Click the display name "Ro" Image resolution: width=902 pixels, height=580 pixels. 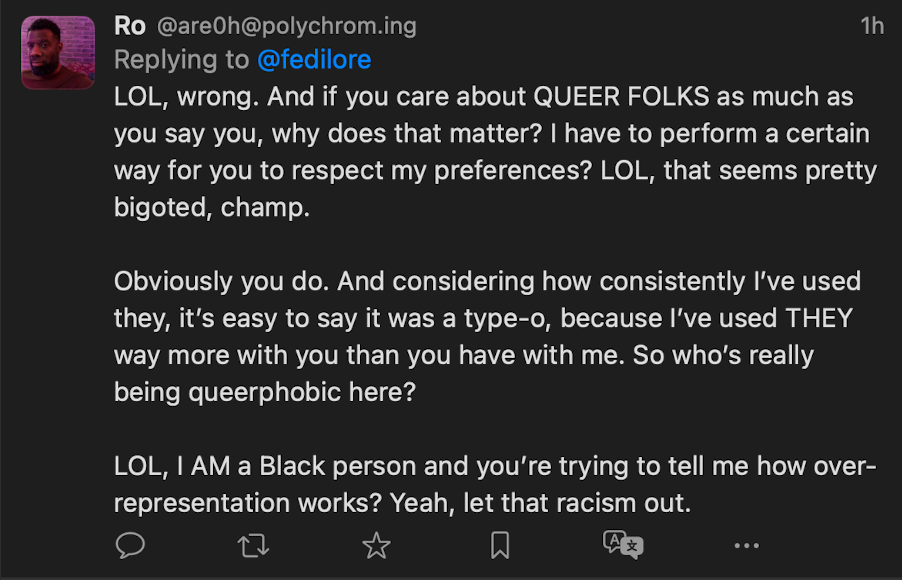pyautogui.click(x=130, y=25)
